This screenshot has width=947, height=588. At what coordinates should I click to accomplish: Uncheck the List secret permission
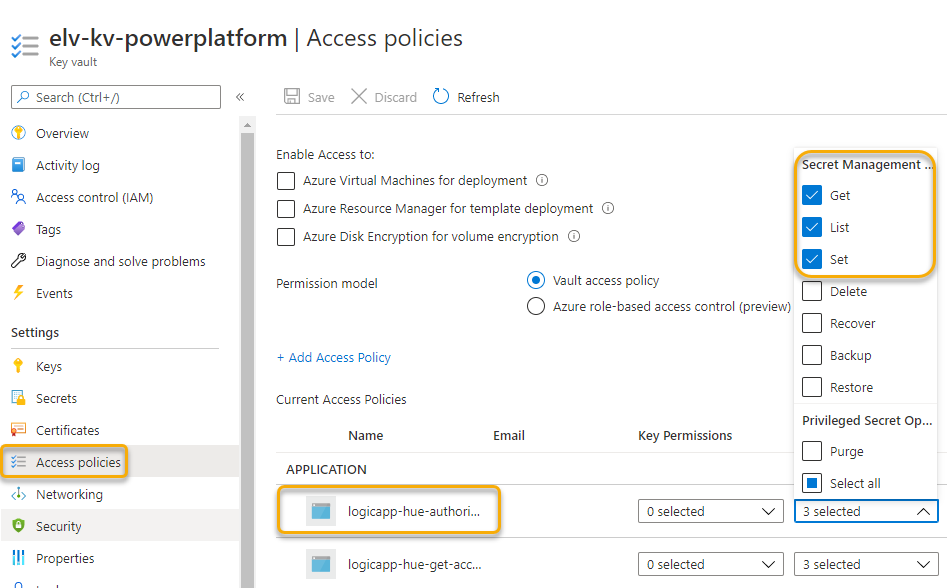812,227
